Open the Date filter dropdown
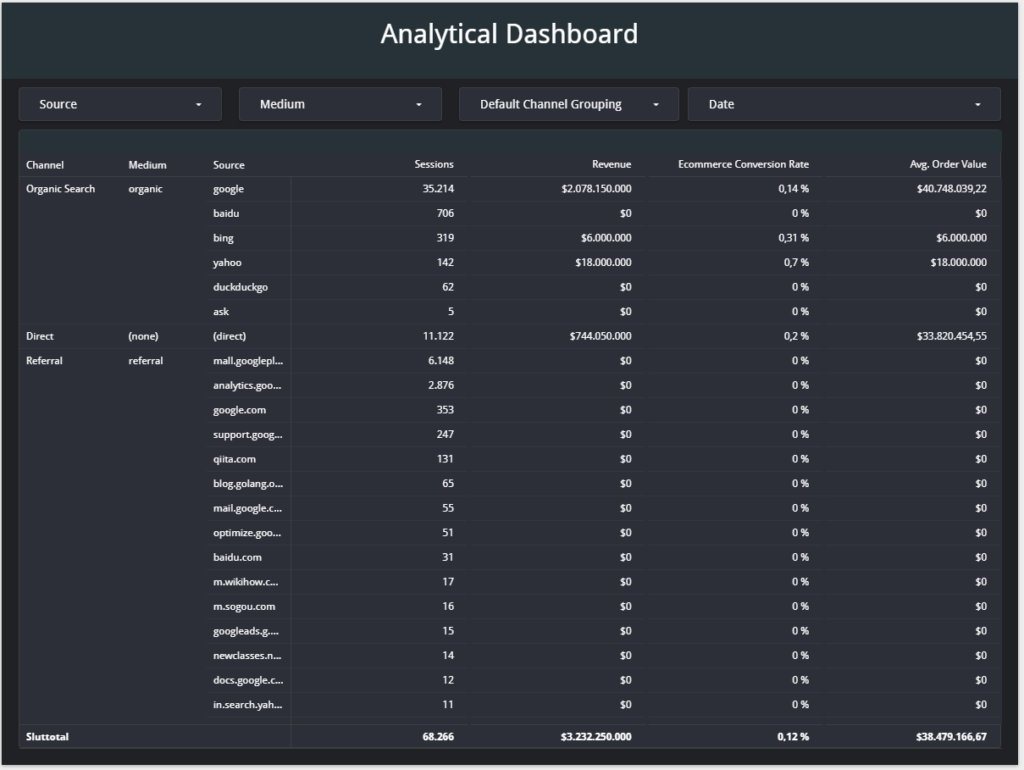Image resolution: width=1024 pixels, height=770 pixels. tap(844, 104)
